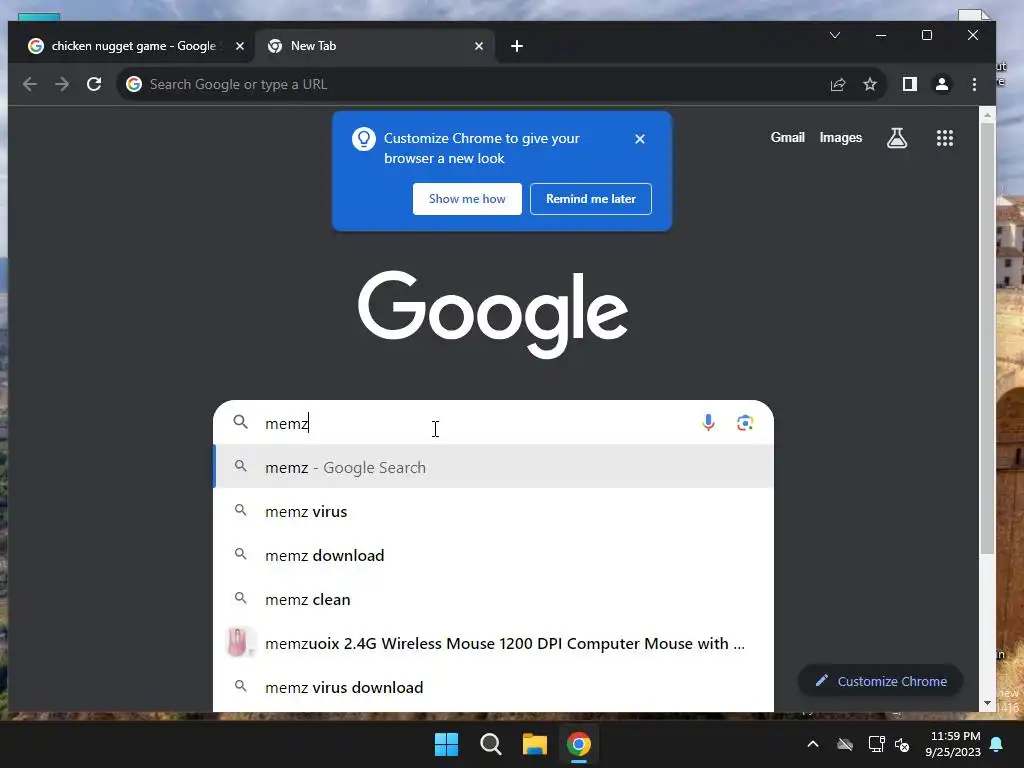Open the notification bell icon

(x=997, y=744)
